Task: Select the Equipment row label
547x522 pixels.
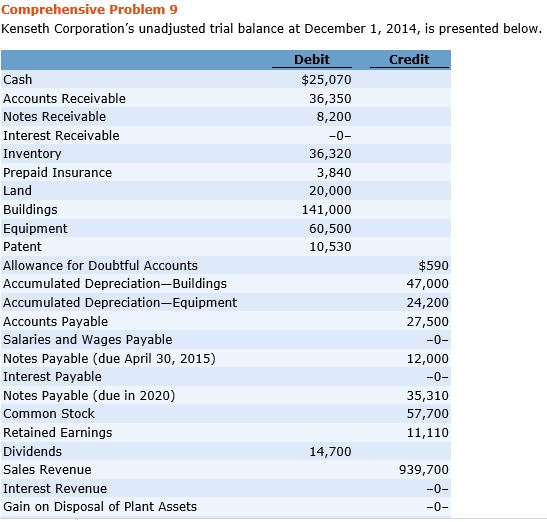Action: point(35,229)
